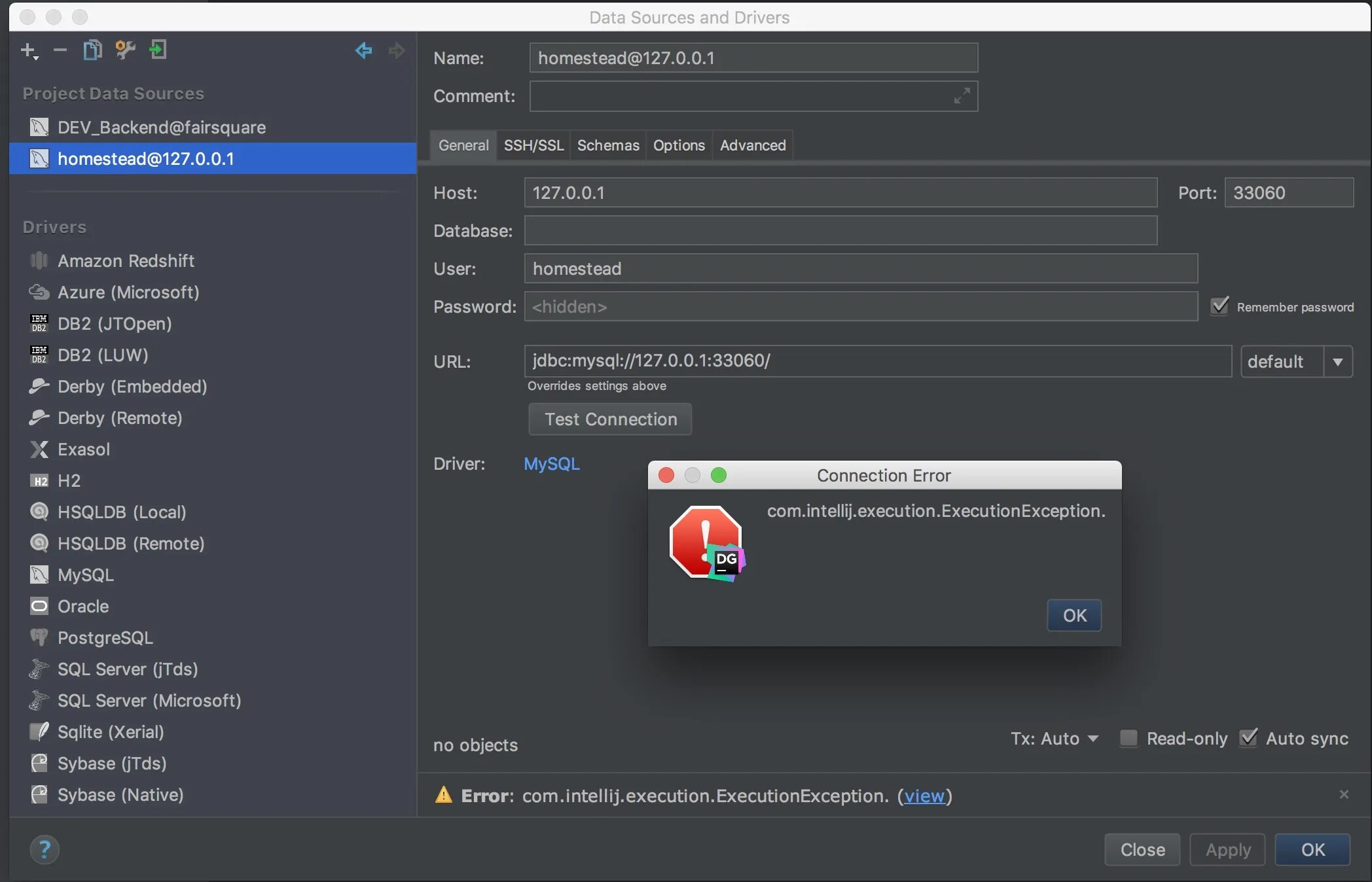Dismiss the error bar with the X
This screenshot has width=1372, height=882.
point(1344,794)
